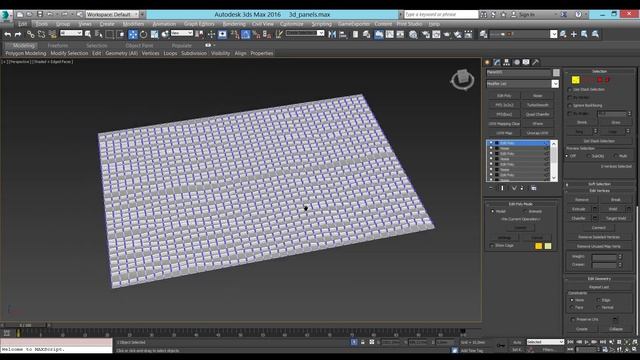The width and height of the screenshot is (640, 360).
Task: Enable By Angle checkbox
Action: pos(570,114)
